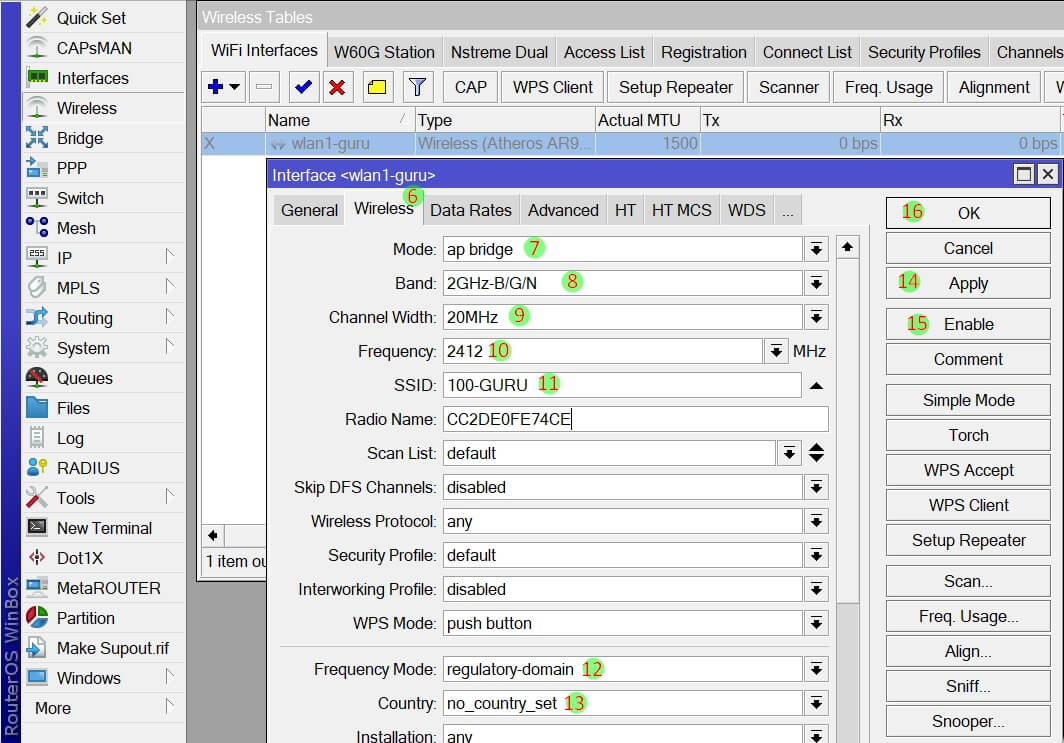Open the New Terminal sidebar item
Viewport: 1064px width, 743px height.
pyautogui.click(x=104, y=528)
